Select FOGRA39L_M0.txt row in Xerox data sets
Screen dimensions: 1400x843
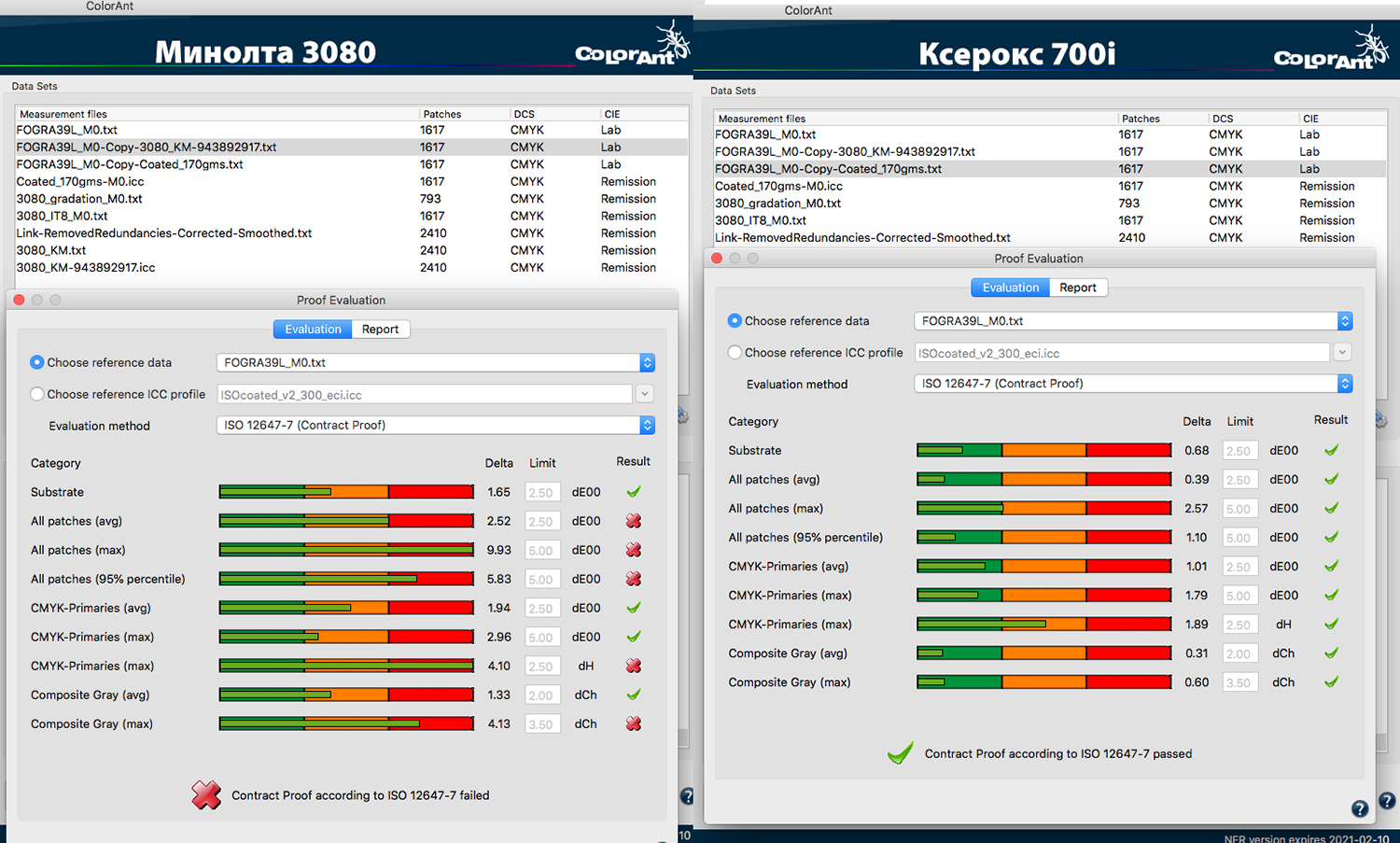coord(1050,134)
